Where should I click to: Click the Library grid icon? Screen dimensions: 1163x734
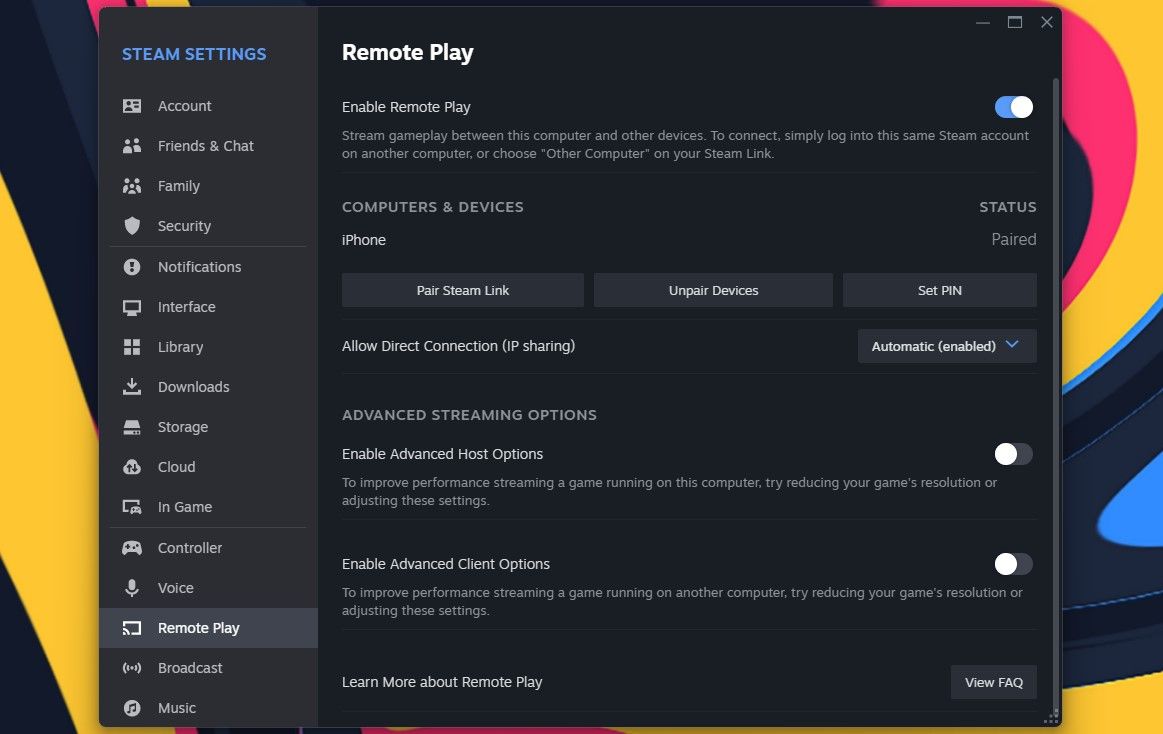click(133, 346)
